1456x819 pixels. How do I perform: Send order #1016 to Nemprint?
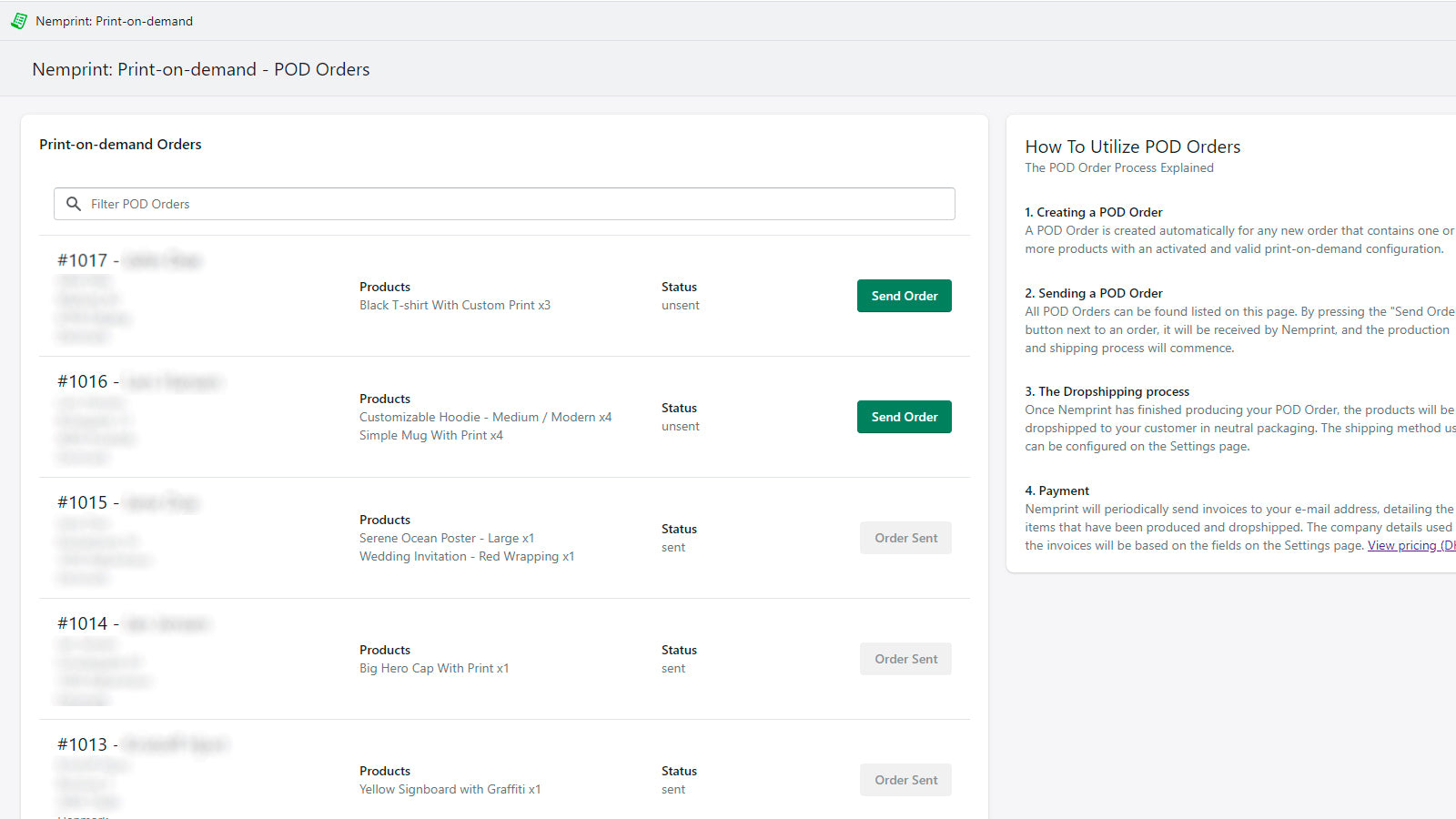click(x=905, y=417)
